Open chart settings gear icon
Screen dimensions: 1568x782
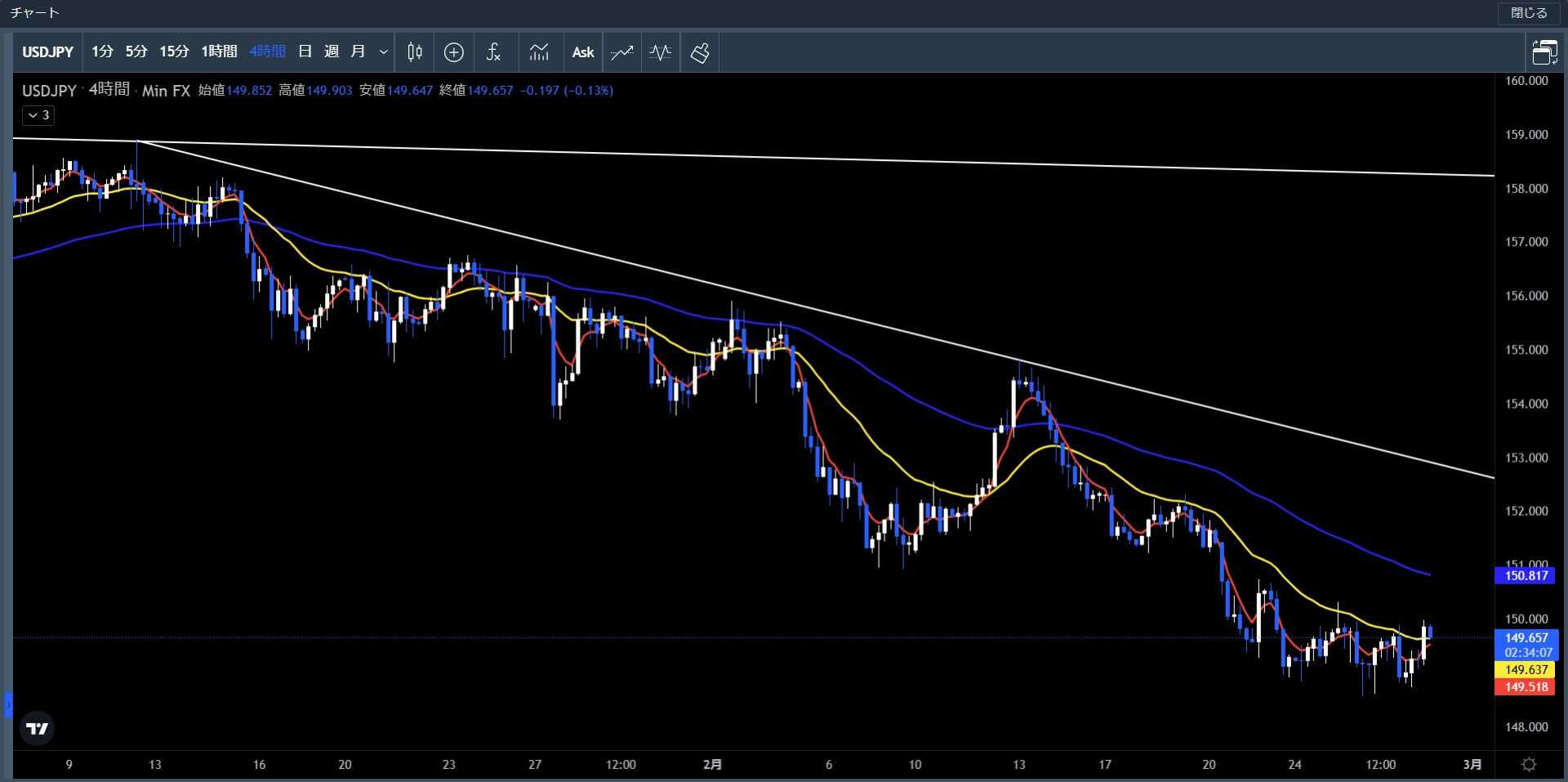(x=1529, y=765)
